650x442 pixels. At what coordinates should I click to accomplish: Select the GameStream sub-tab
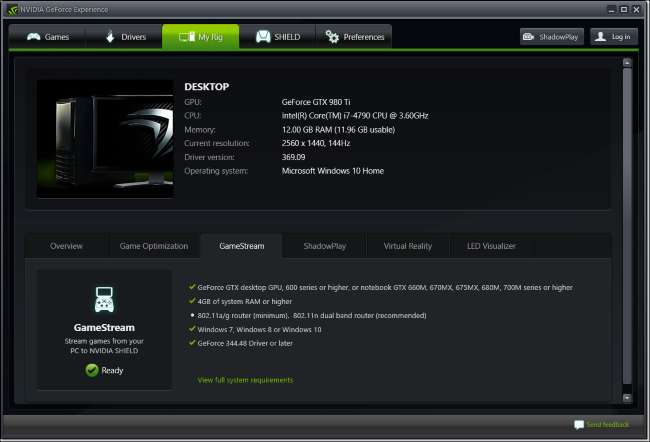click(242, 246)
